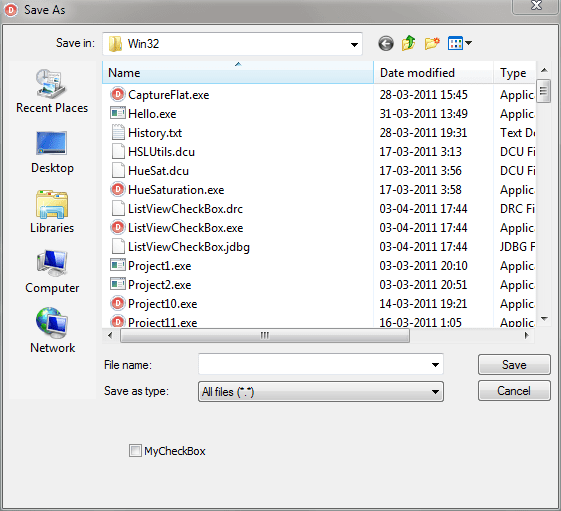Select the file named Project10.exe
561x511 pixels.
[x=162, y=304]
